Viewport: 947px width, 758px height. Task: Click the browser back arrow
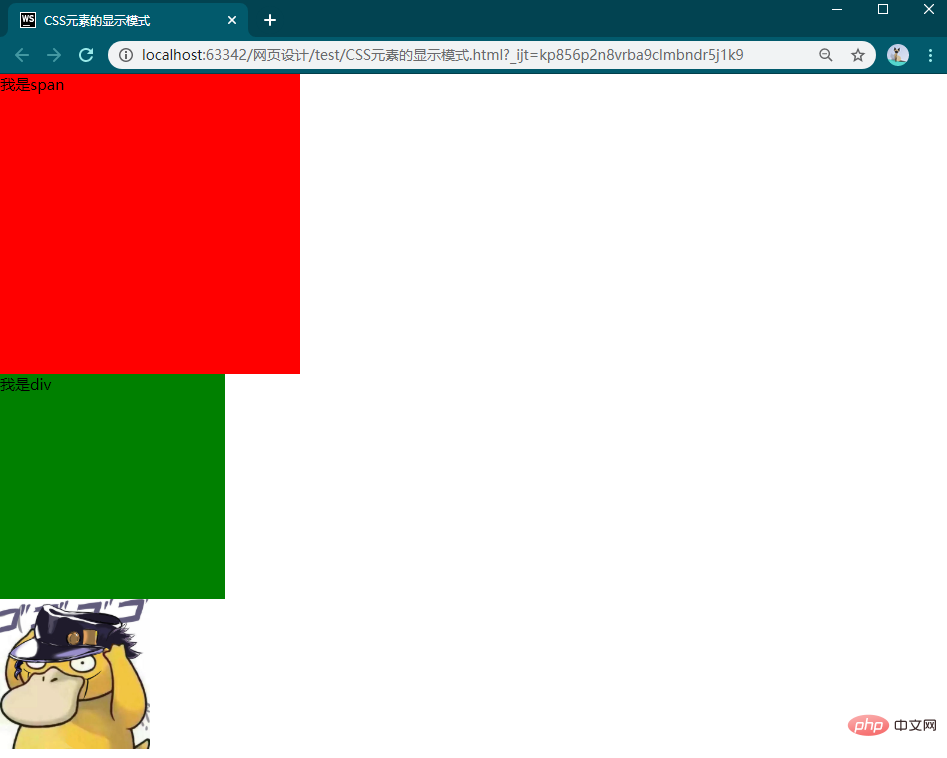click(x=22, y=55)
